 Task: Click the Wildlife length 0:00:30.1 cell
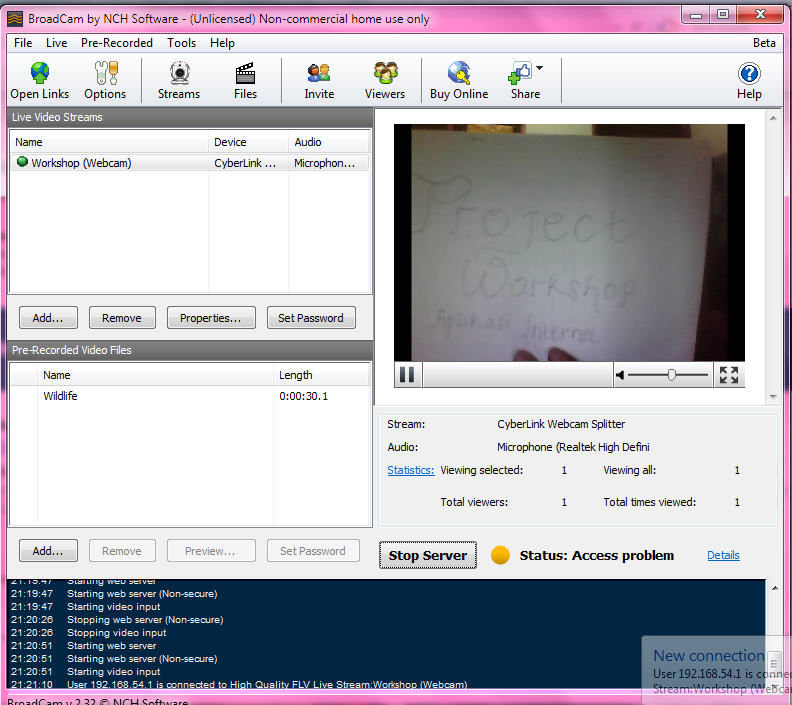pyautogui.click(x=304, y=396)
